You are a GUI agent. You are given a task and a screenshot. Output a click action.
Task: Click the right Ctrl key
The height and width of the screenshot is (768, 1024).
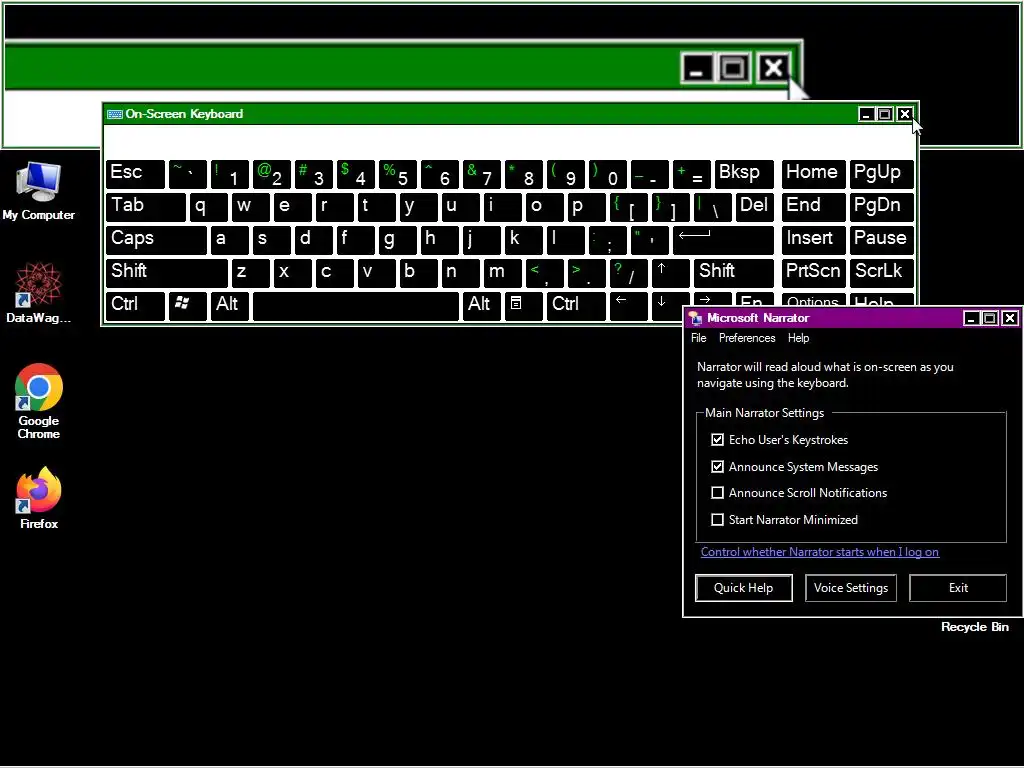click(577, 305)
